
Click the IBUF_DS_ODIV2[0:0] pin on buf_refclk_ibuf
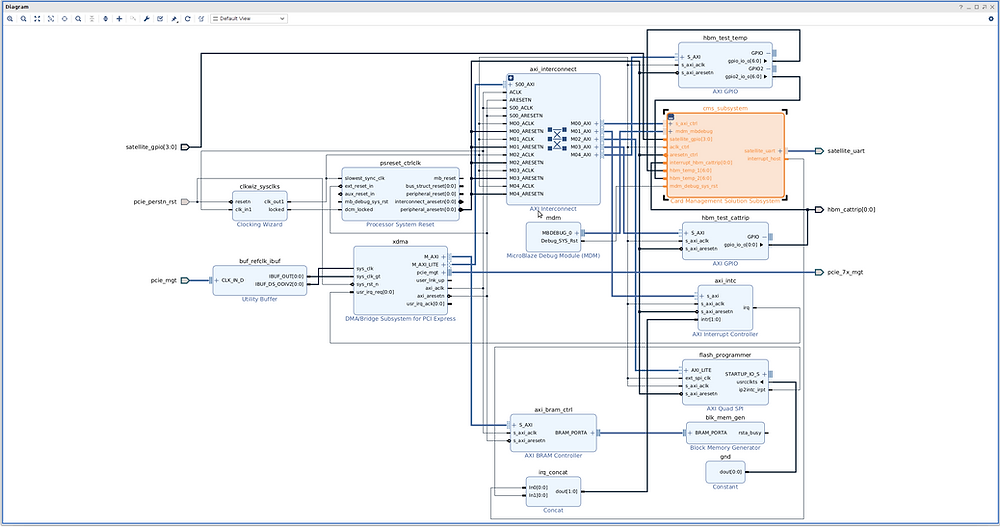coord(279,284)
